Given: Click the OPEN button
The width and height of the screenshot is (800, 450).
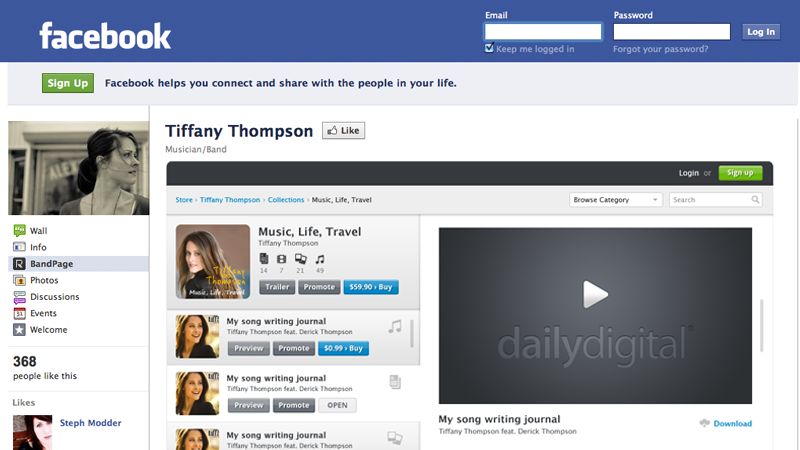Looking at the screenshot, I should pos(337,405).
